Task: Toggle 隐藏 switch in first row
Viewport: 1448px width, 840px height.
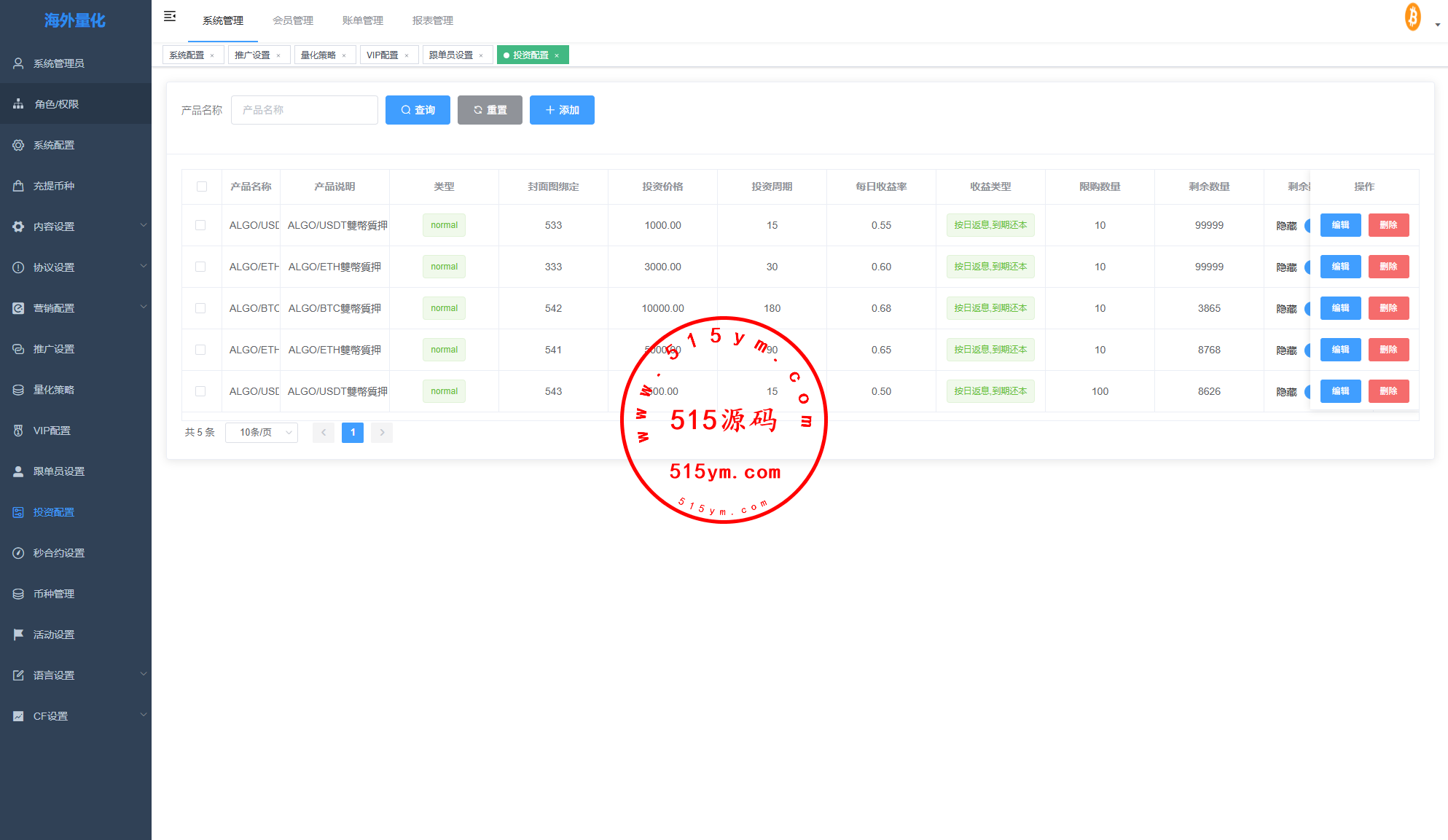Action: (x=1307, y=226)
